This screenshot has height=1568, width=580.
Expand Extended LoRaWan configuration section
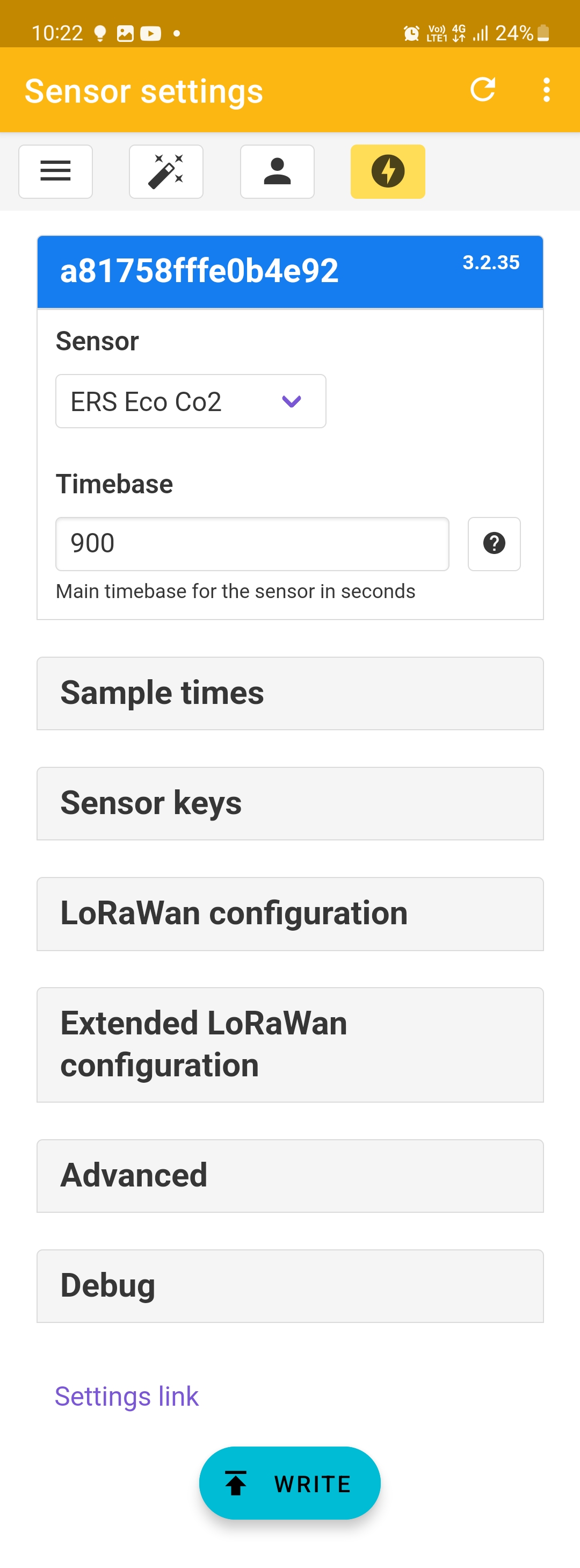(x=289, y=1045)
